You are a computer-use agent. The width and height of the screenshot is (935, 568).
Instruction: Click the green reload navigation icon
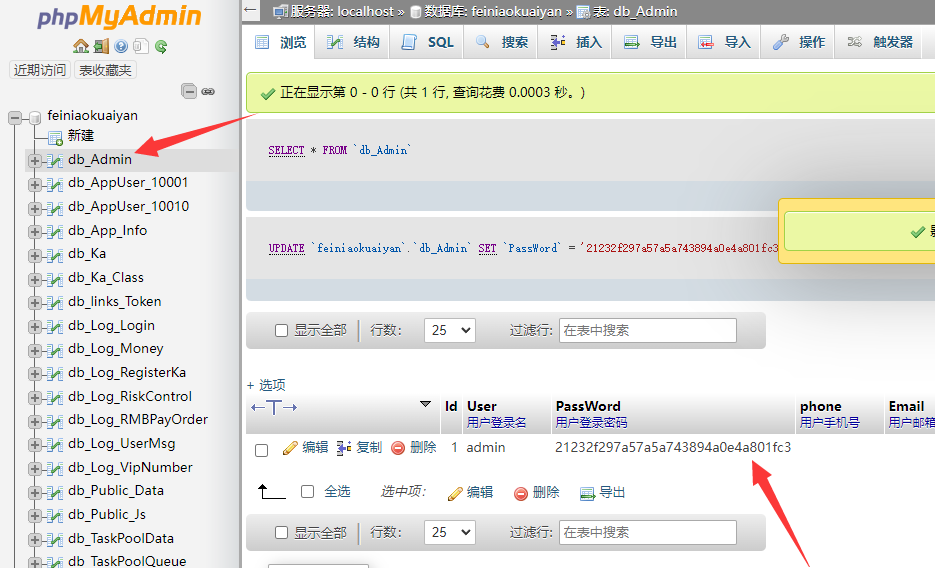(161, 46)
